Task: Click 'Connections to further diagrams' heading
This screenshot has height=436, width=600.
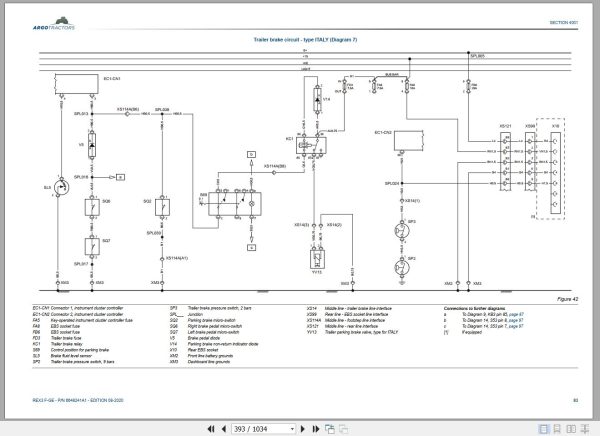Action: (474, 308)
